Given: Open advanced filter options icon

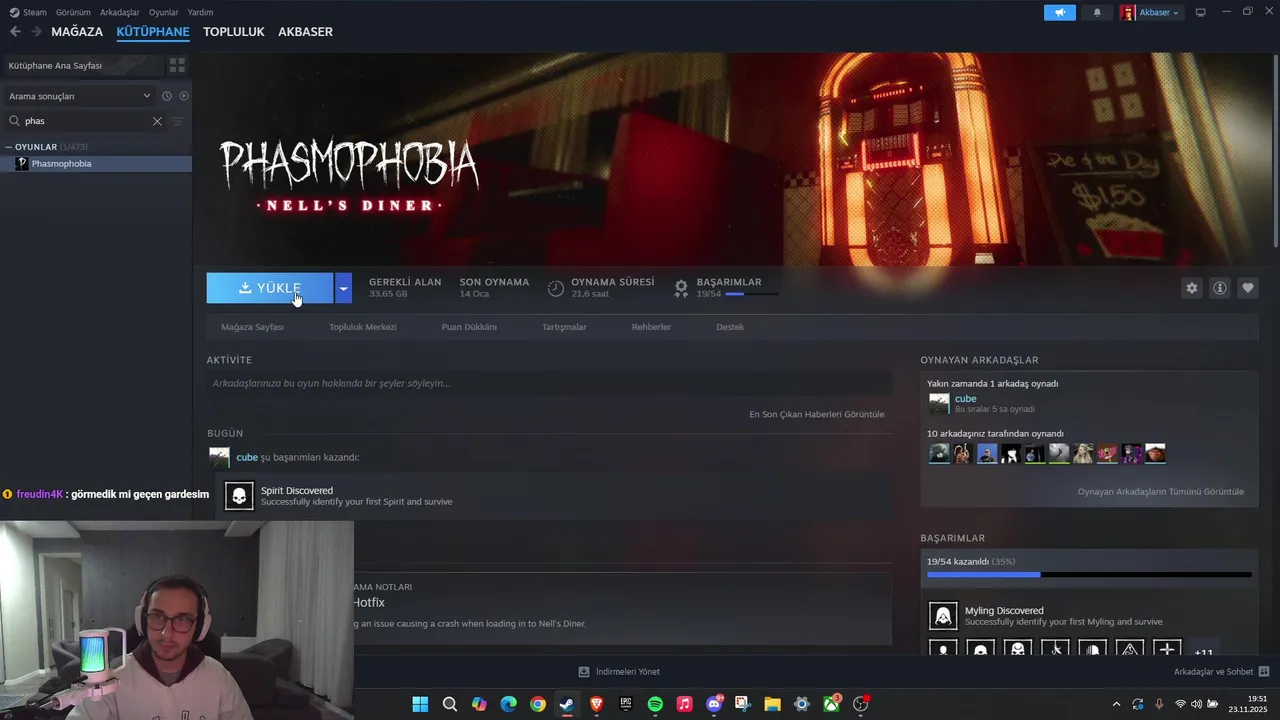Looking at the screenshot, I should tap(178, 121).
